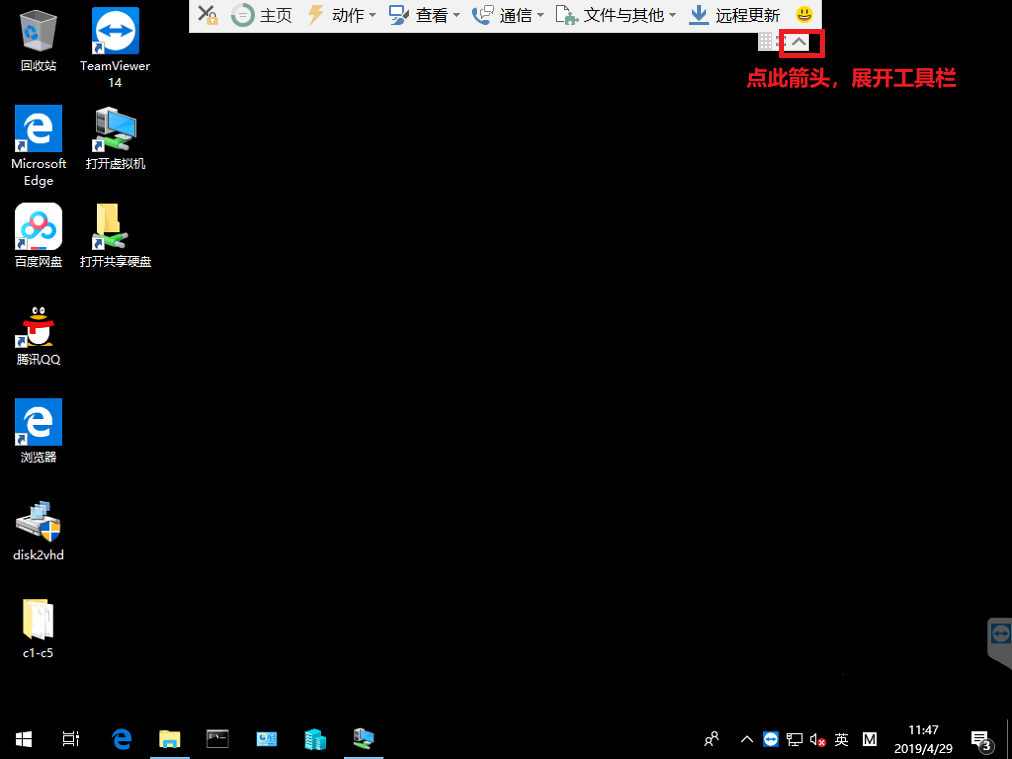The width and height of the screenshot is (1012, 759).
Task: Click the M input method tray icon
Action: tap(869, 739)
